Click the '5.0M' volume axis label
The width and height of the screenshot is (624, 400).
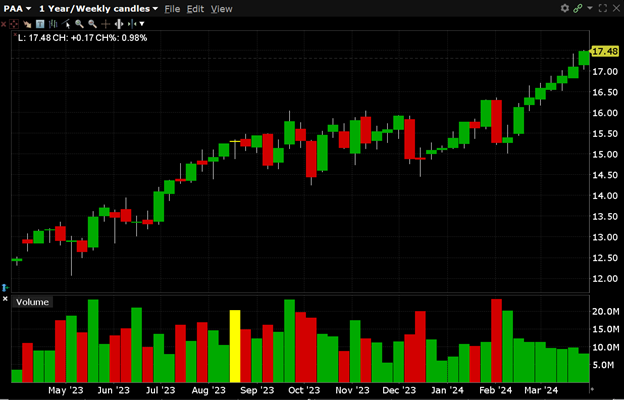pos(603,365)
